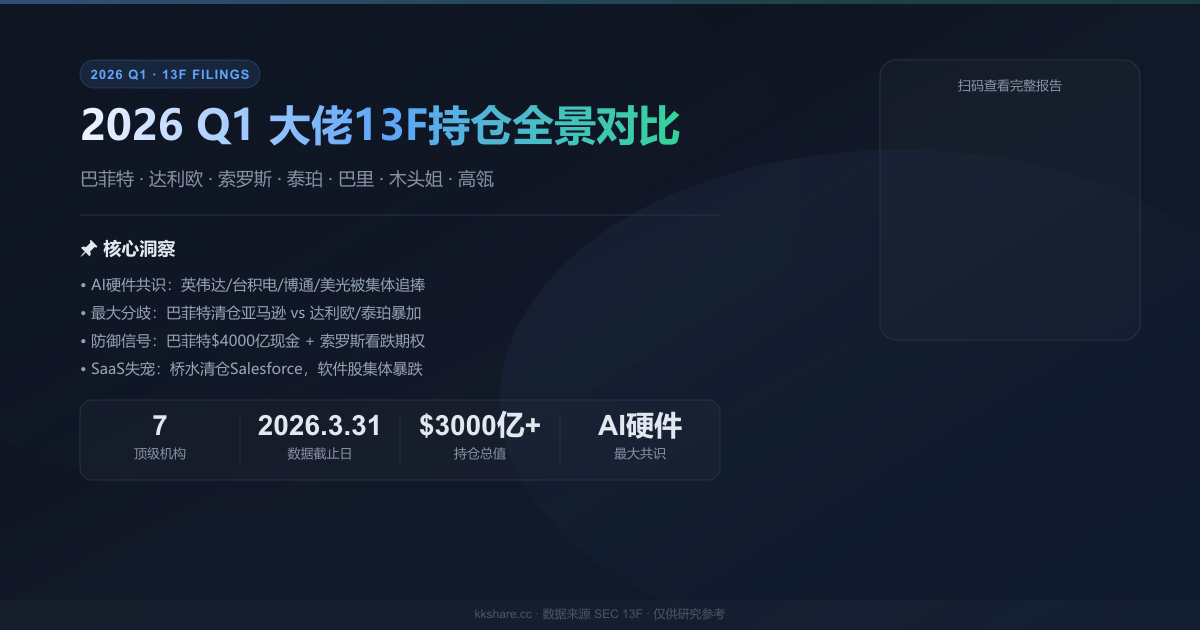1200x630 pixels.
Task: Click the QR code card panel
Action: (1010, 200)
